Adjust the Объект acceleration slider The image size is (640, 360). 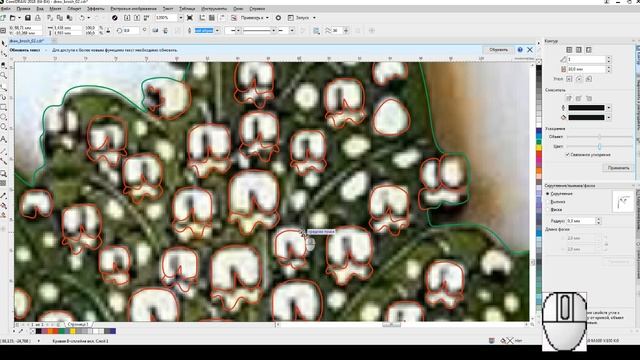point(600,137)
